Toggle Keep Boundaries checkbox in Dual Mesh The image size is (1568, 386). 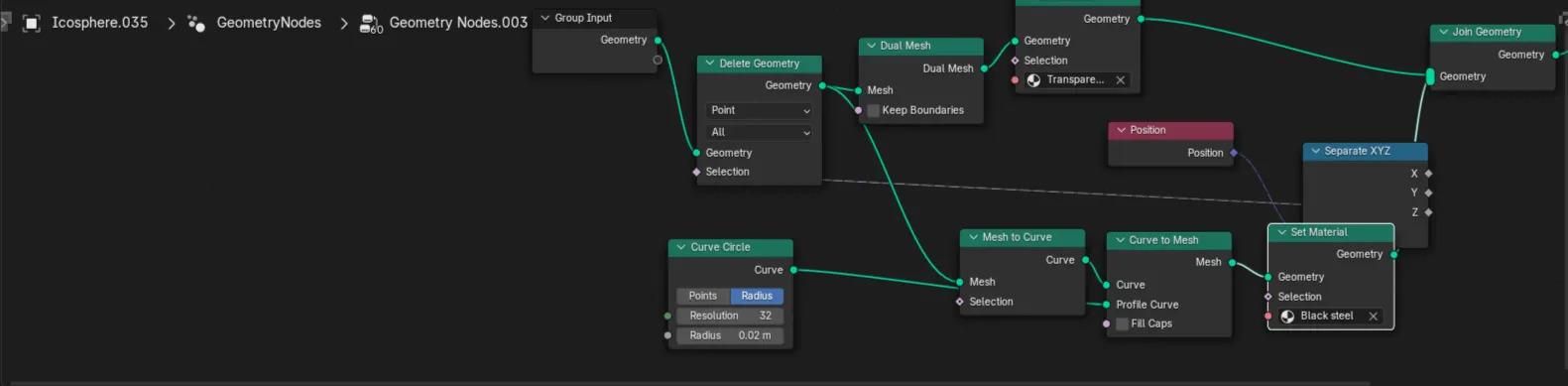click(874, 110)
